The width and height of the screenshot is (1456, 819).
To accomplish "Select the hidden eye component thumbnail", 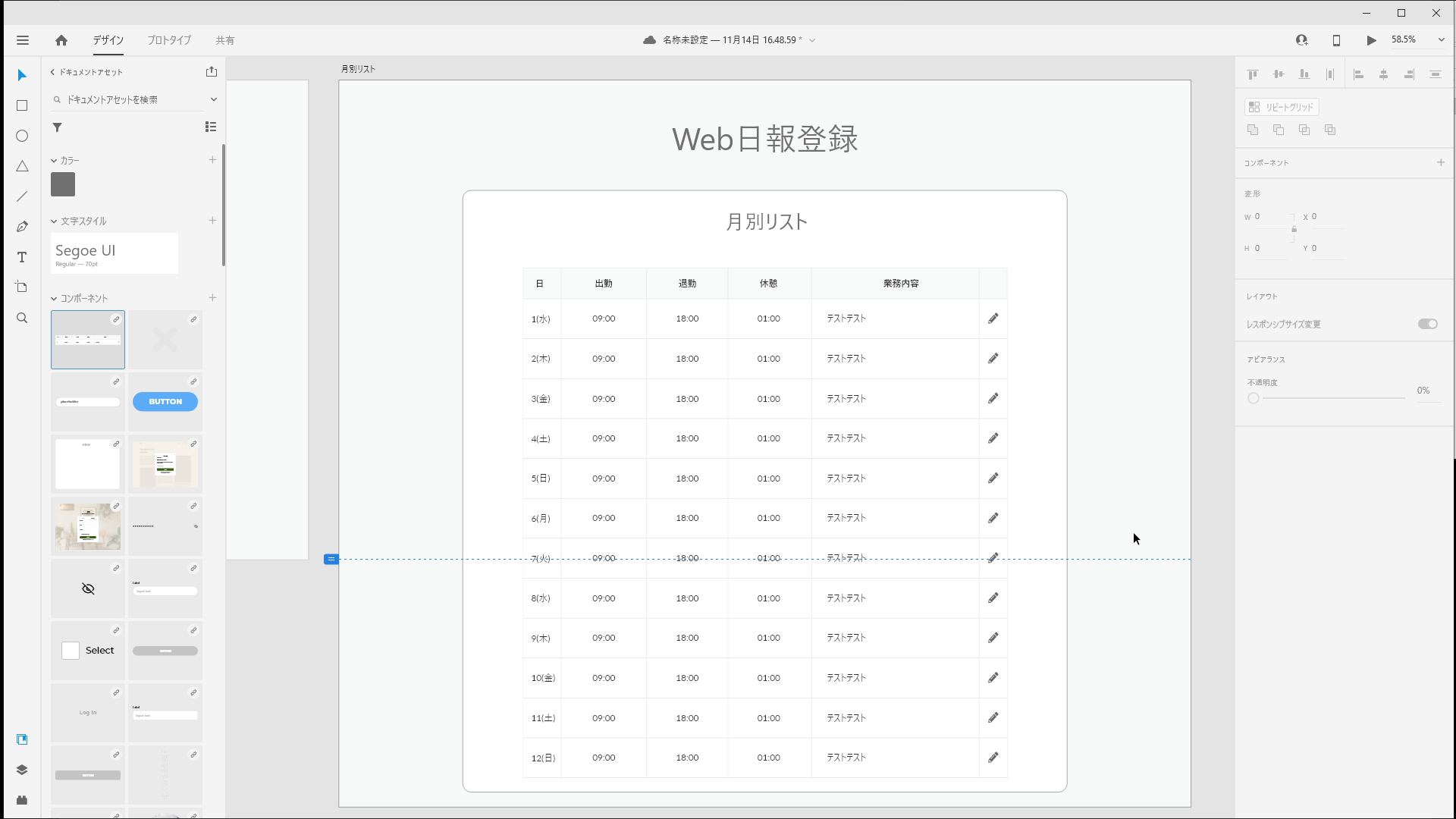I will 88,588.
